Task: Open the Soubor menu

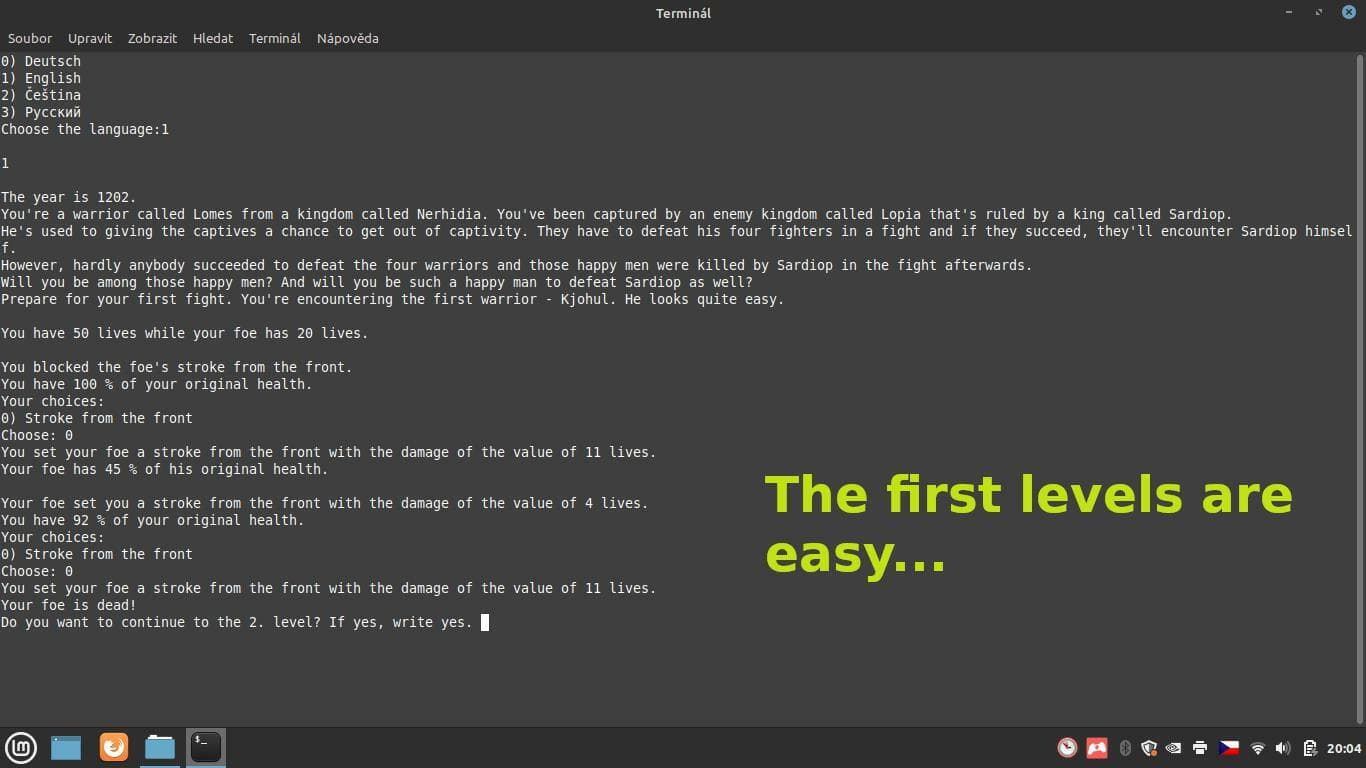Action: pos(30,38)
